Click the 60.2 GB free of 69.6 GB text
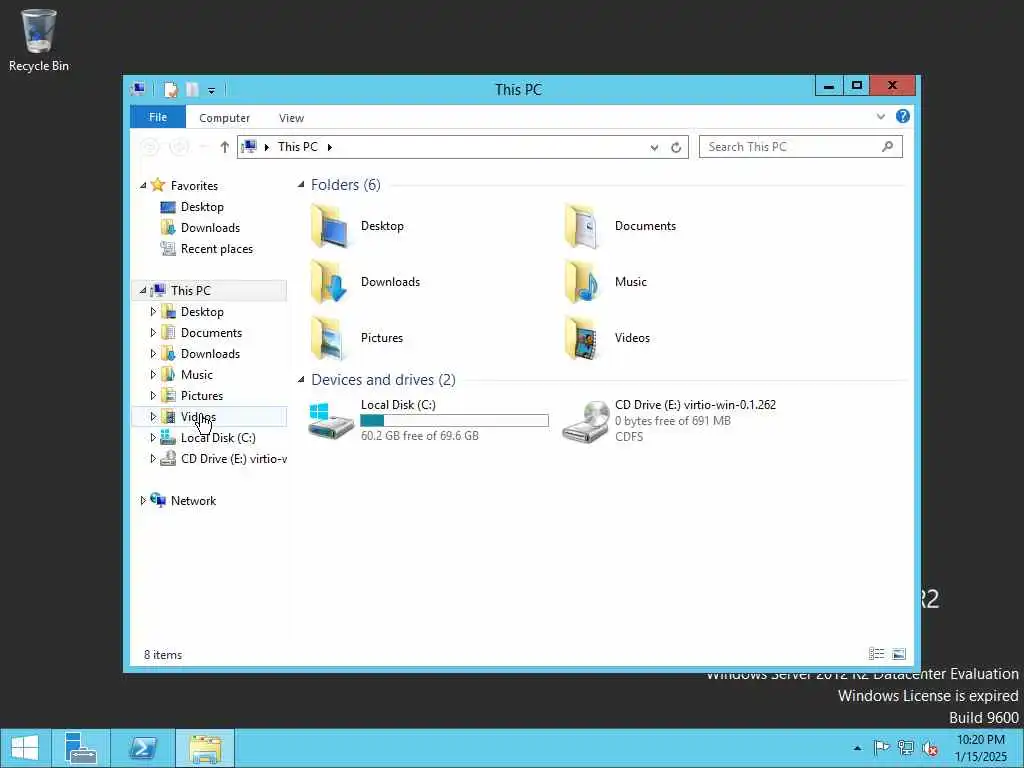The height and width of the screenshot is (768, 1024). point(419,436)
